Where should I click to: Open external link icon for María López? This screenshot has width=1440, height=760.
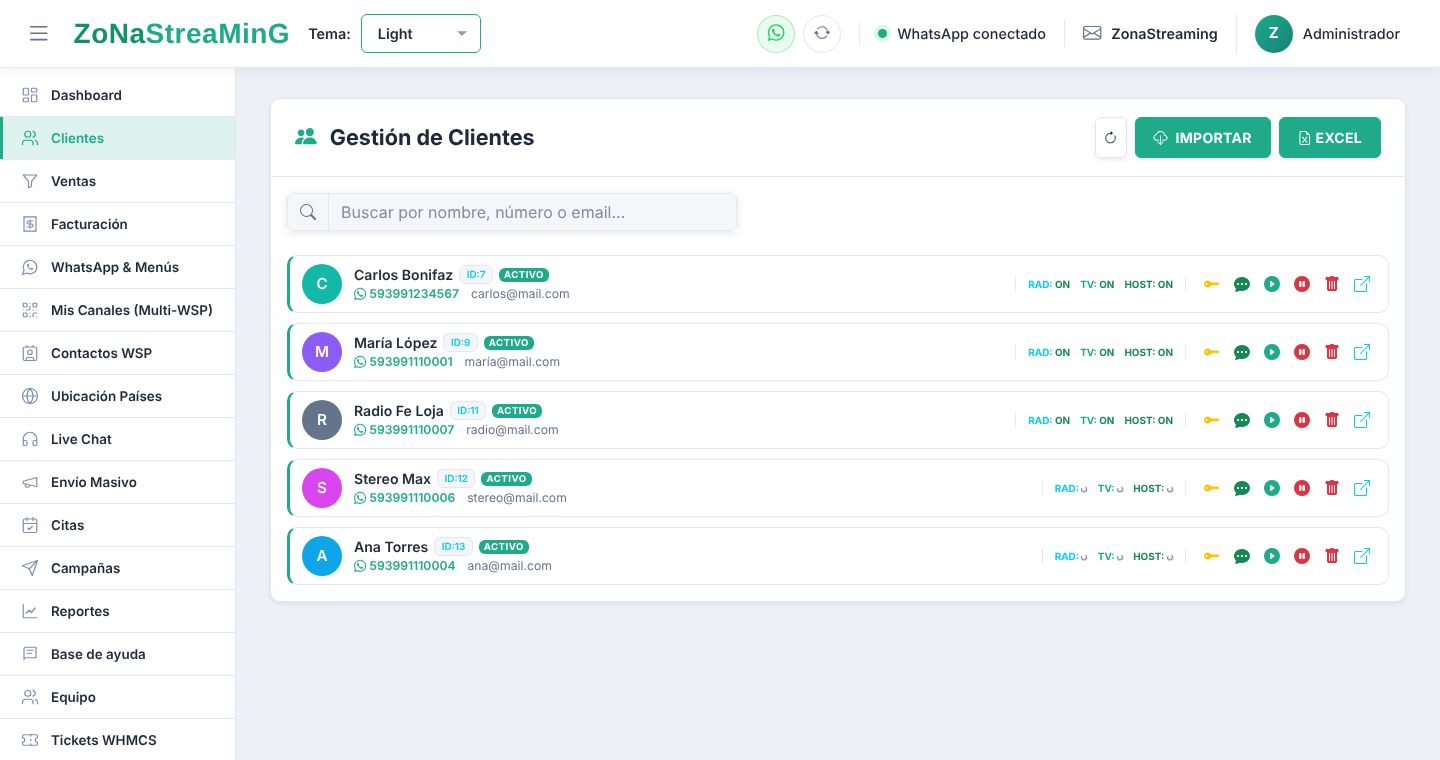(x=1362, y=352)
